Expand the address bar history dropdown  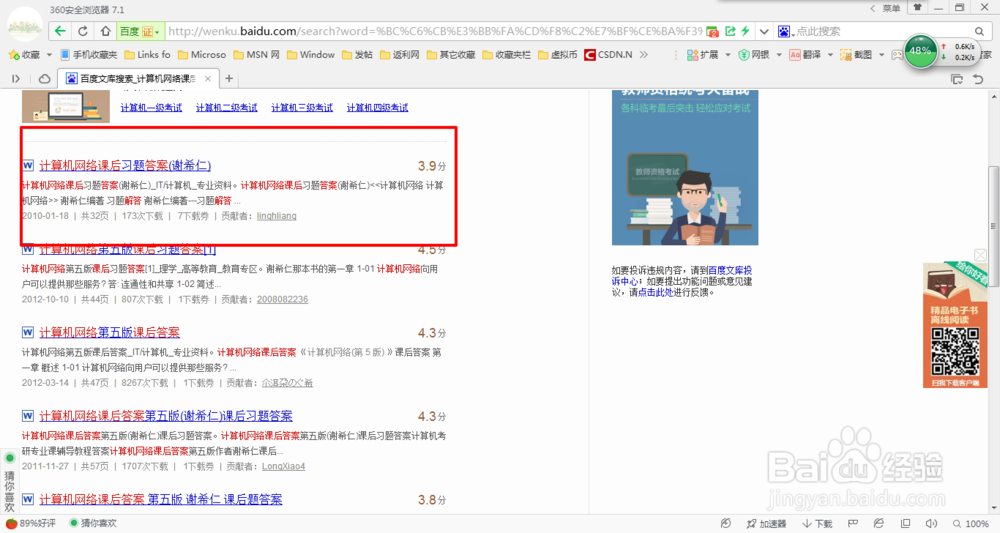(764, 31)
